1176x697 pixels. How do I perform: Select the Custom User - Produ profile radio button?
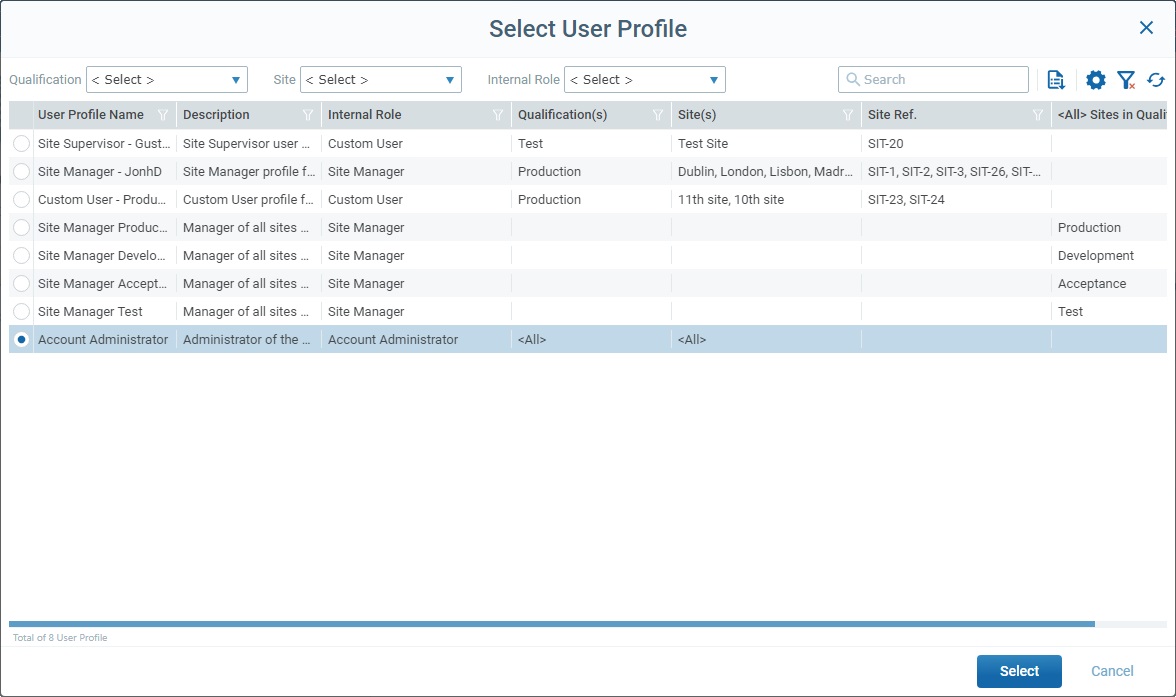pos(21,199)
